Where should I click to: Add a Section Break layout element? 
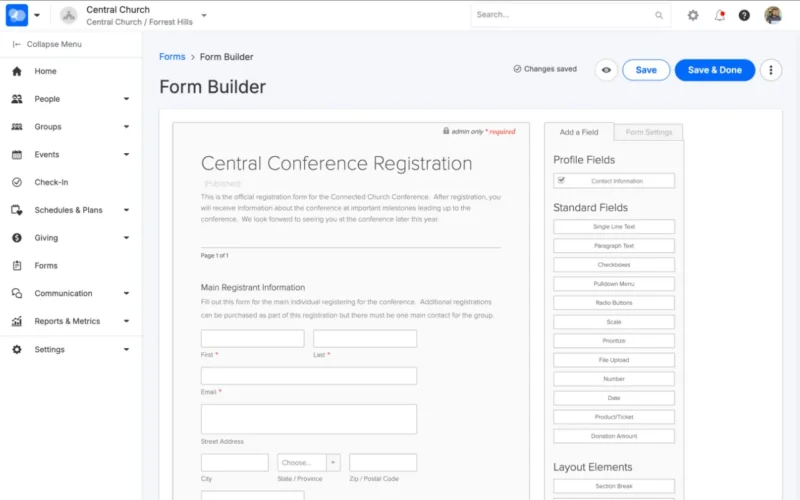(x=614, y=486)
